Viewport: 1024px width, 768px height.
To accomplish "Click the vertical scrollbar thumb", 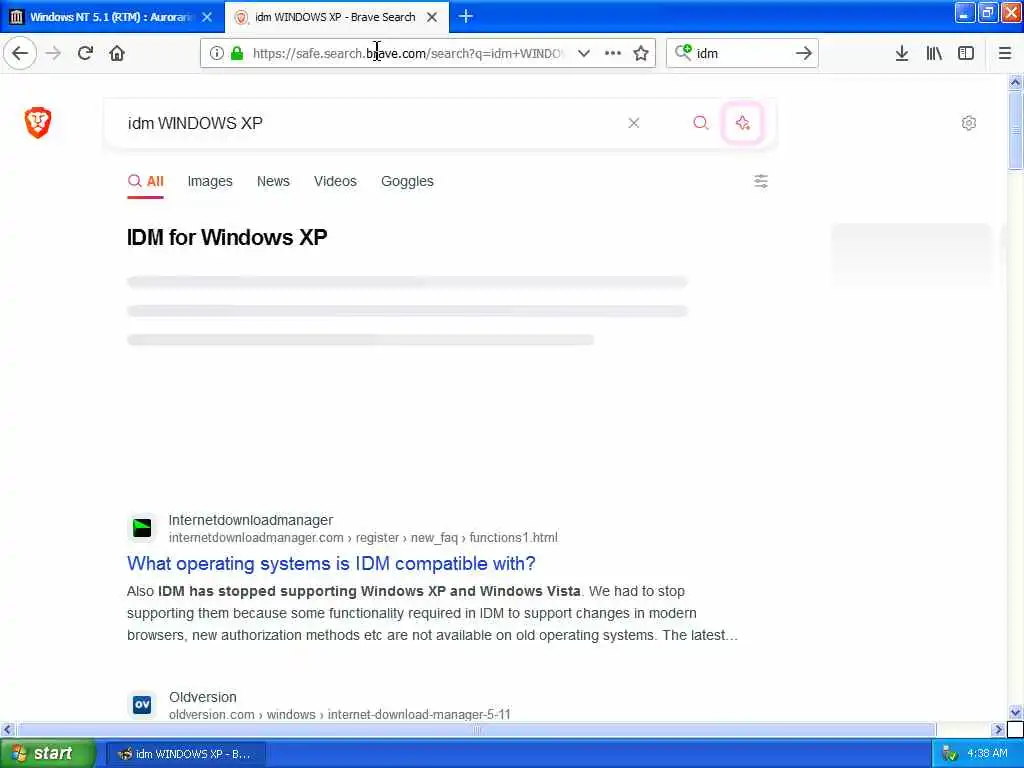I will point(1015,130).
